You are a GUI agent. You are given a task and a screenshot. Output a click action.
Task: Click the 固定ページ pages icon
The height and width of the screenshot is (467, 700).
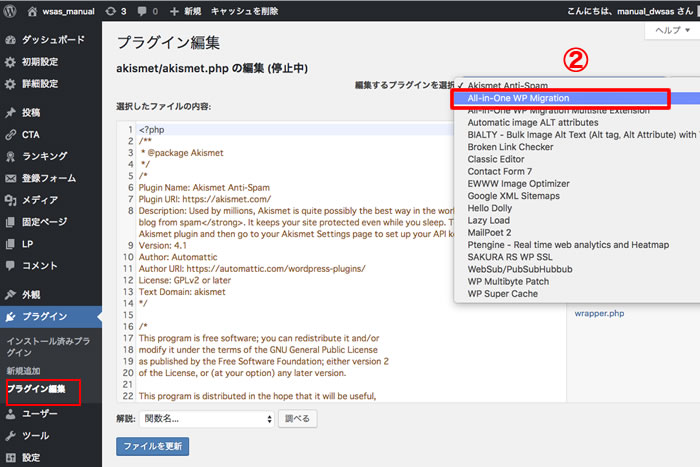coord(10,222)
